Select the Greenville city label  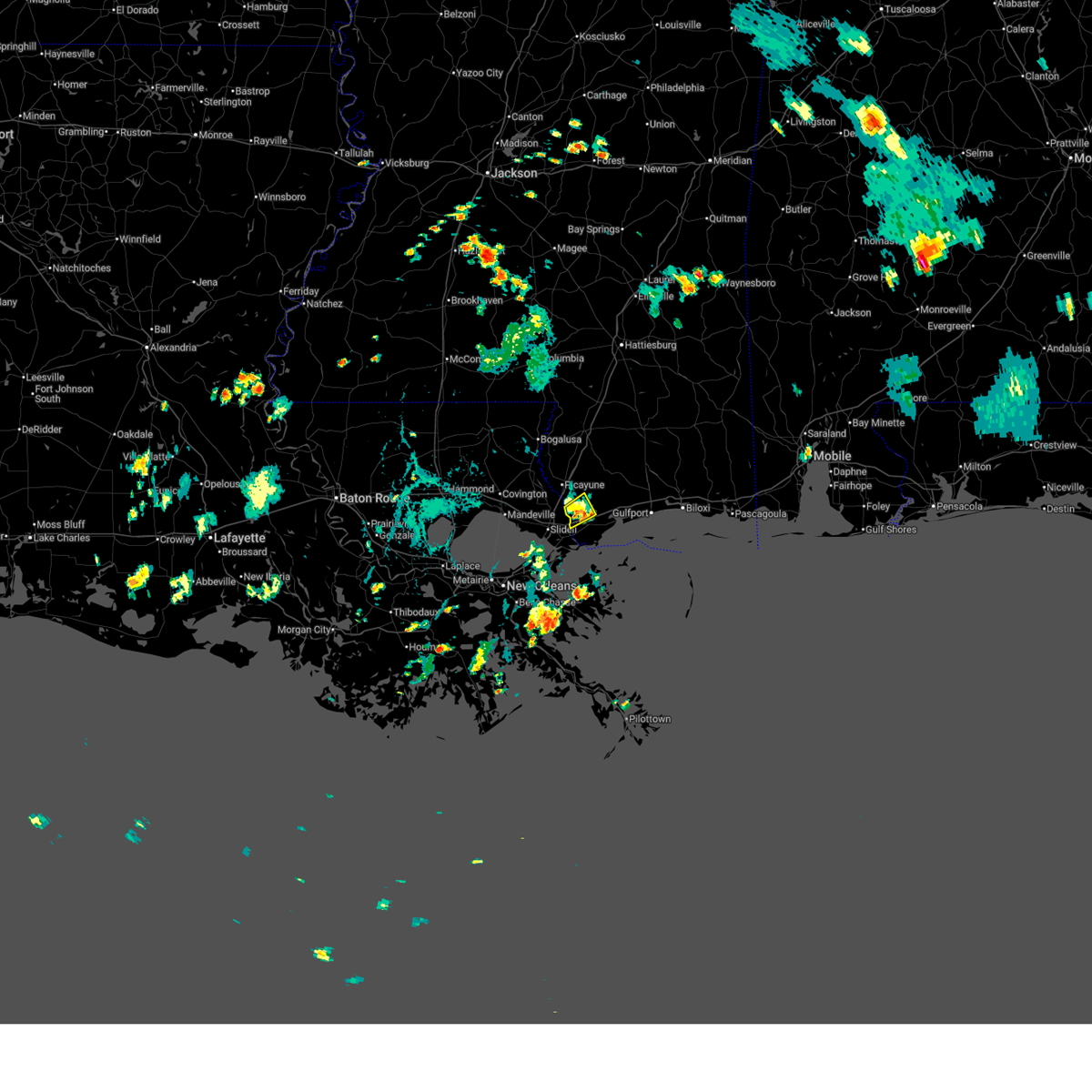1048,256
